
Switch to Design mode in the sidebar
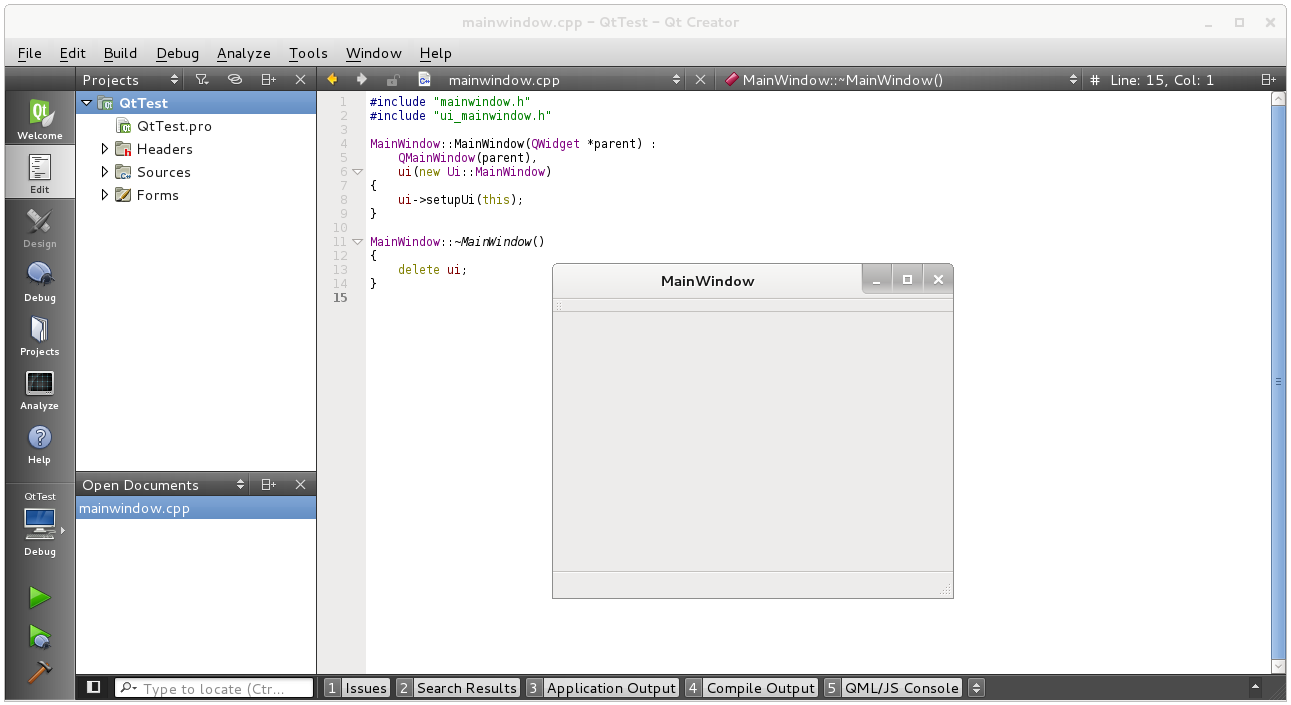[40, 228]
